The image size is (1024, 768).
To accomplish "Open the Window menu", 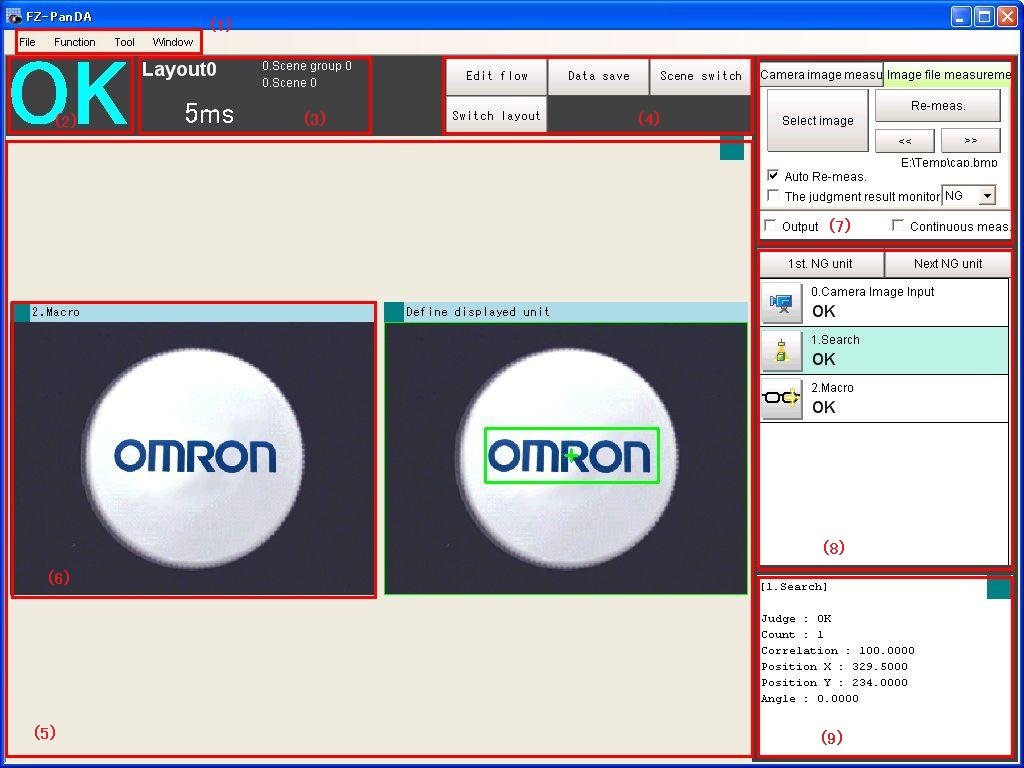I will pyautogui.click(x=172, y=42).
